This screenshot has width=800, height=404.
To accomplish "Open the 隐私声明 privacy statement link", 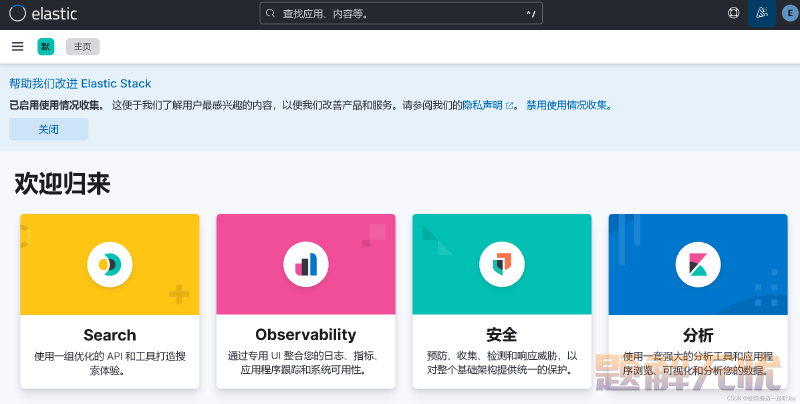I will coord(483,106).
